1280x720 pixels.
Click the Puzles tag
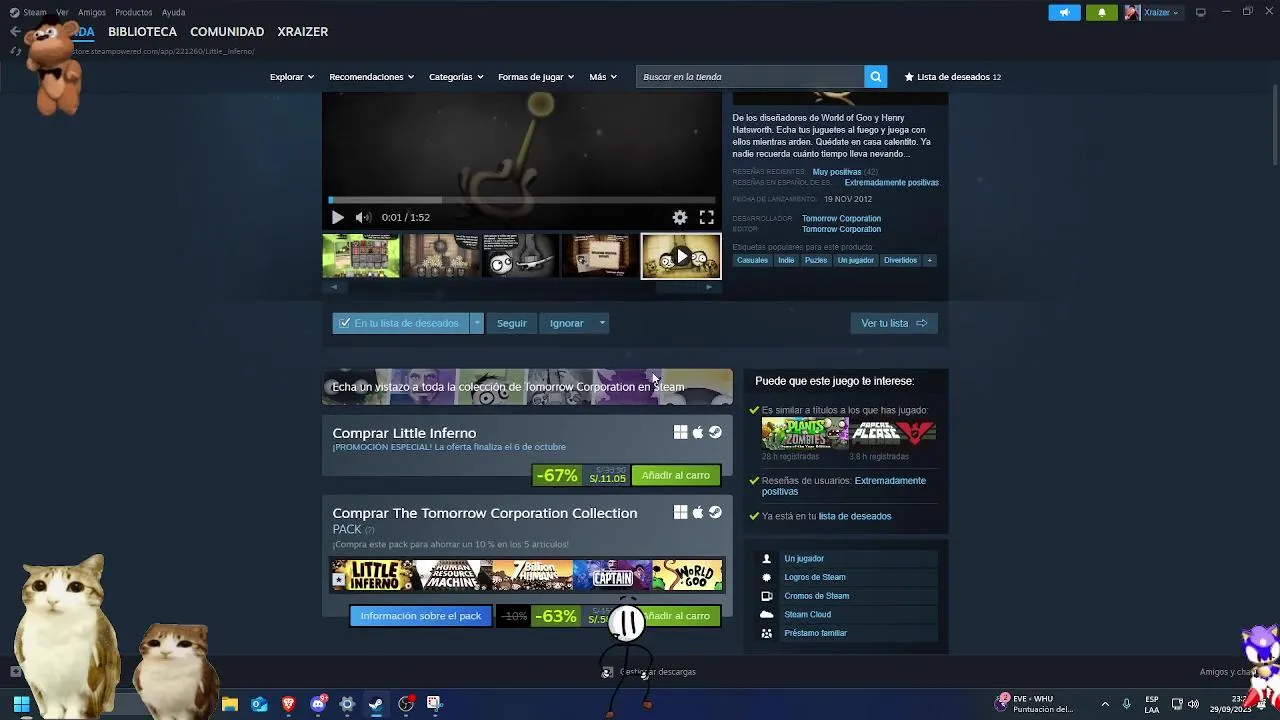(816, 260)
